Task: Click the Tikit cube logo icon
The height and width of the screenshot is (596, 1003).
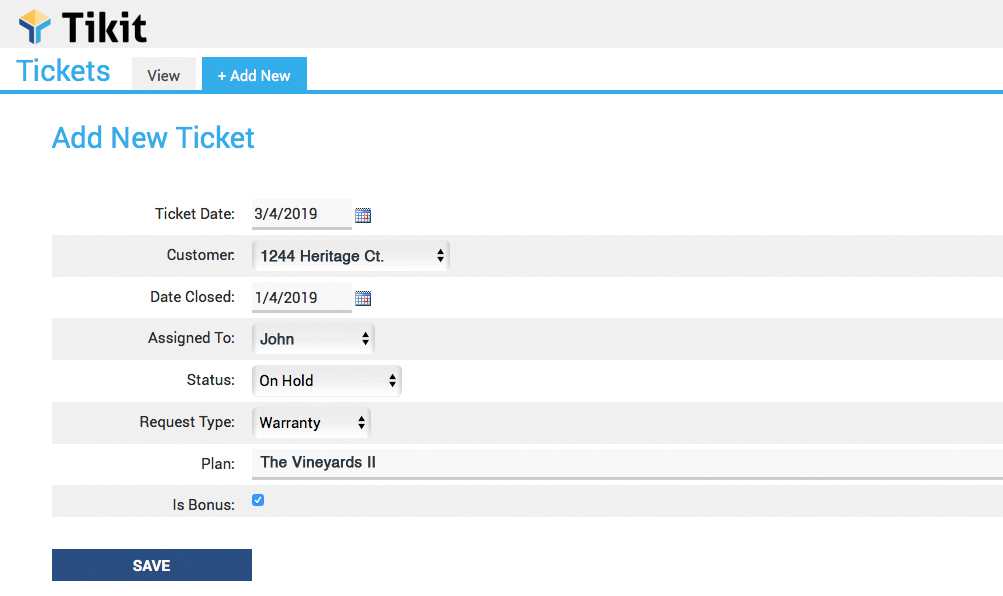Action: click(35, 25)
